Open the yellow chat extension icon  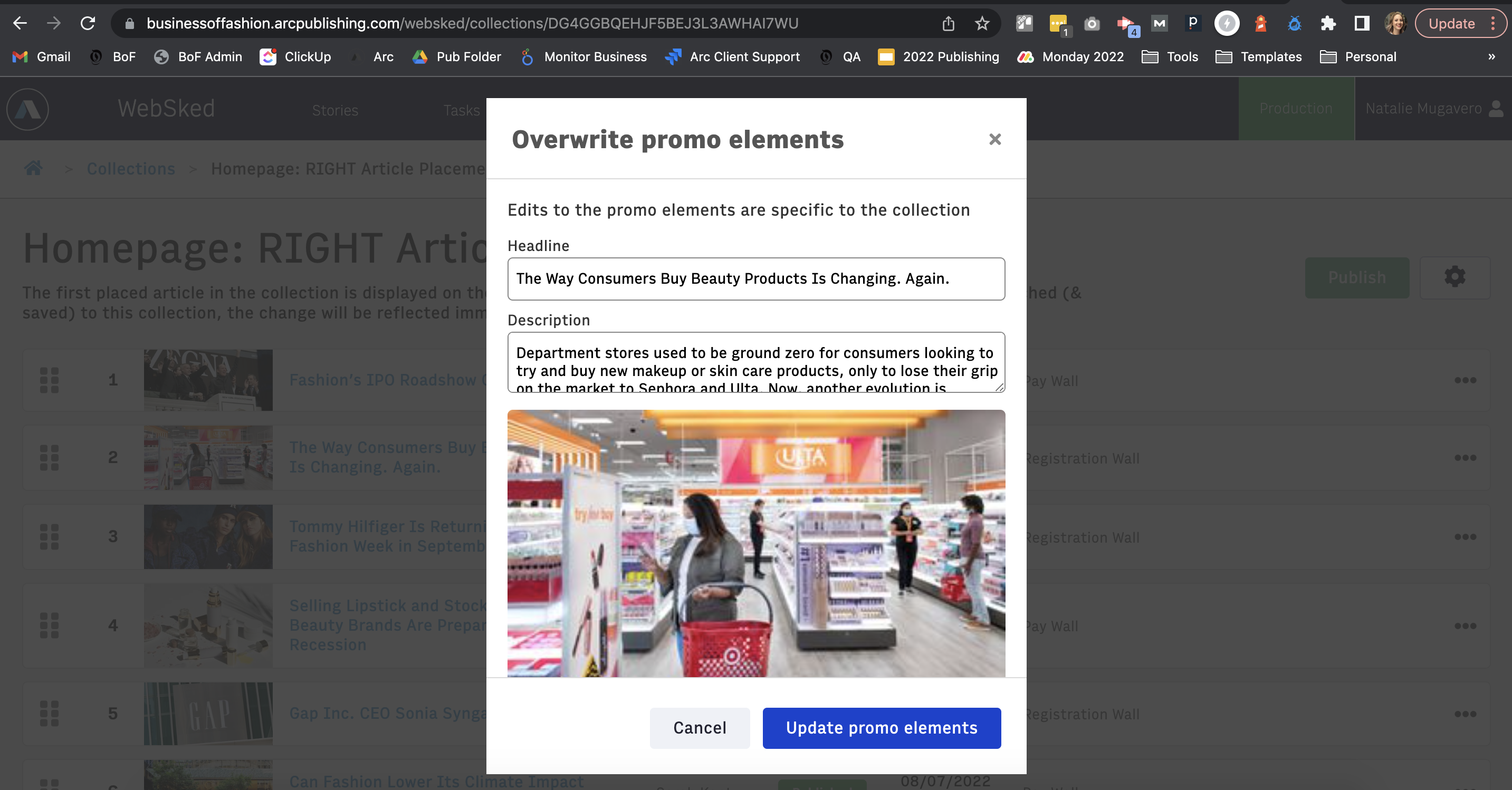click(1059, 25)
